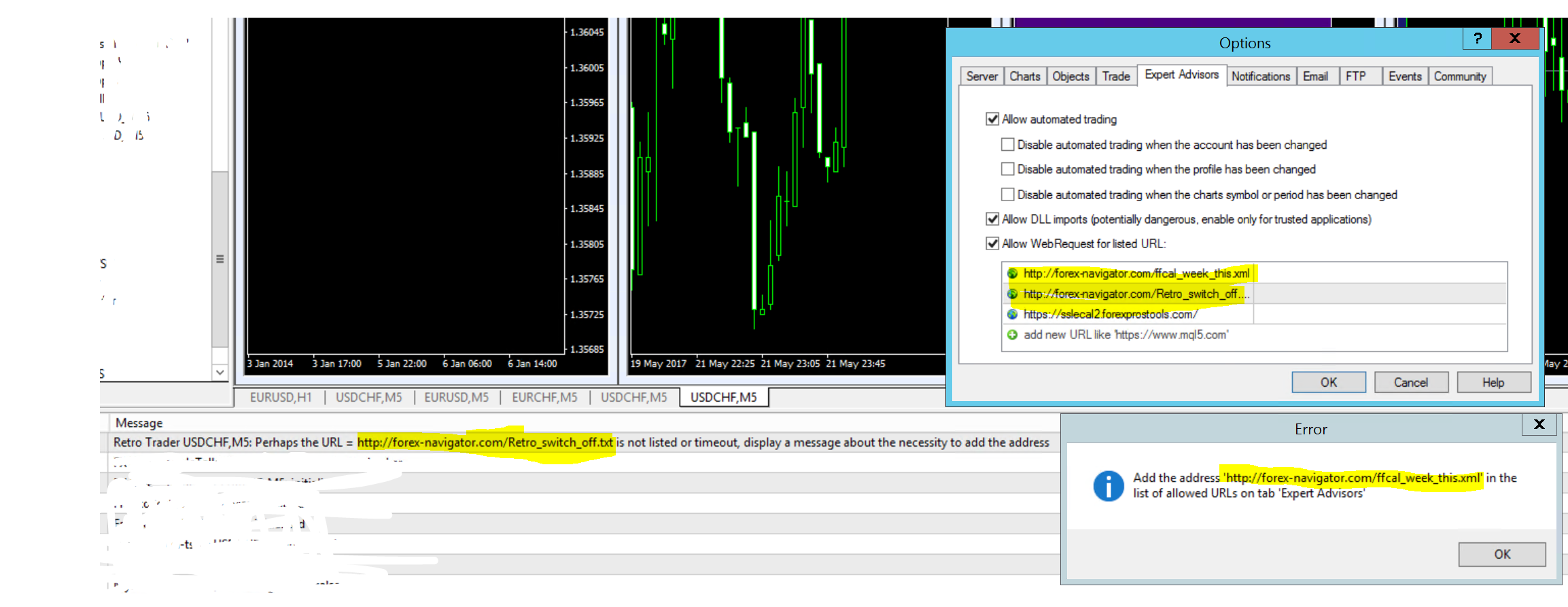Click the '19 May 2017' date on time axis
The width and height of the screenshot is (1568, 607).
[x=658, y=364]
